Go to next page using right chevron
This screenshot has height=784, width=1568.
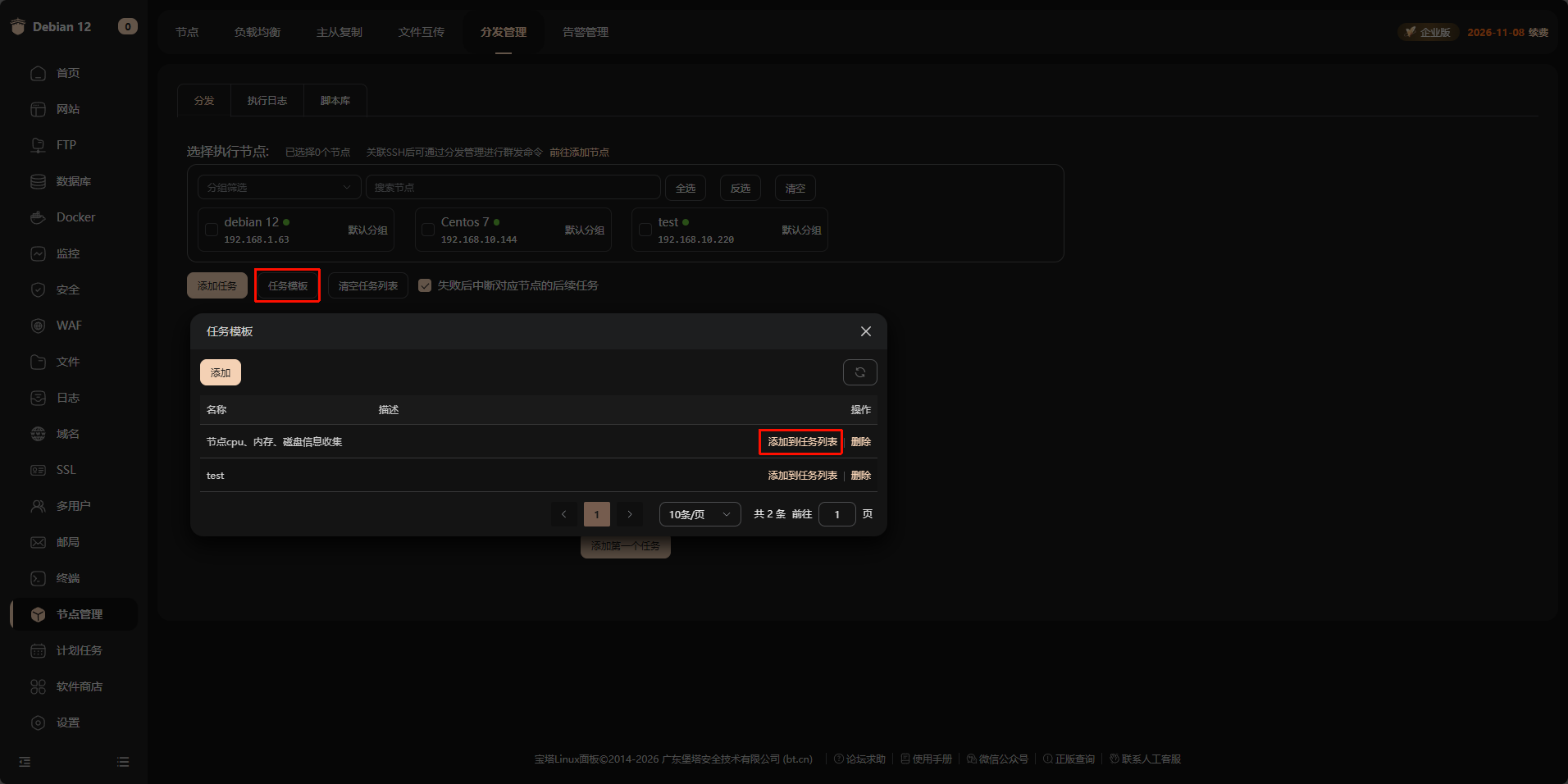(630, 514)
